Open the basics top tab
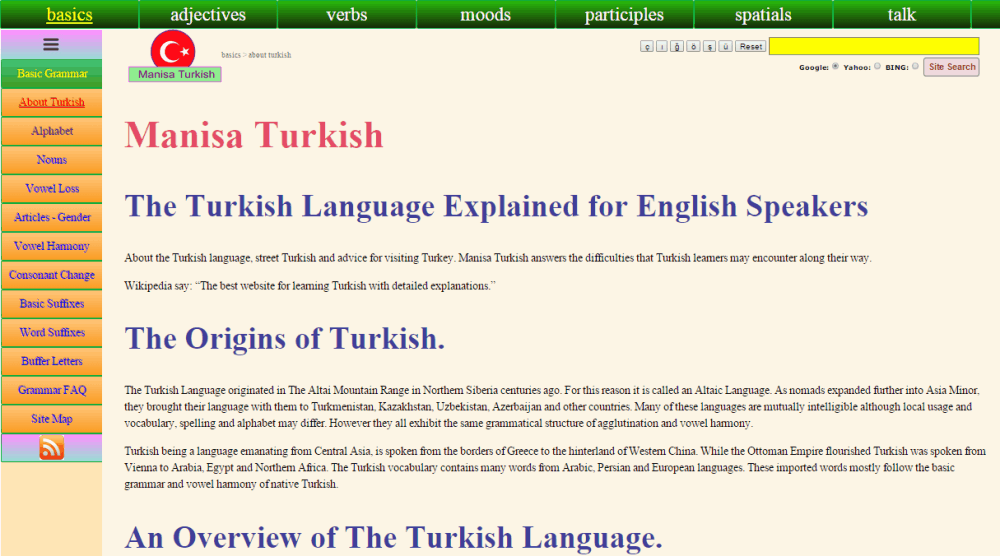 click(x=70, y=14)
